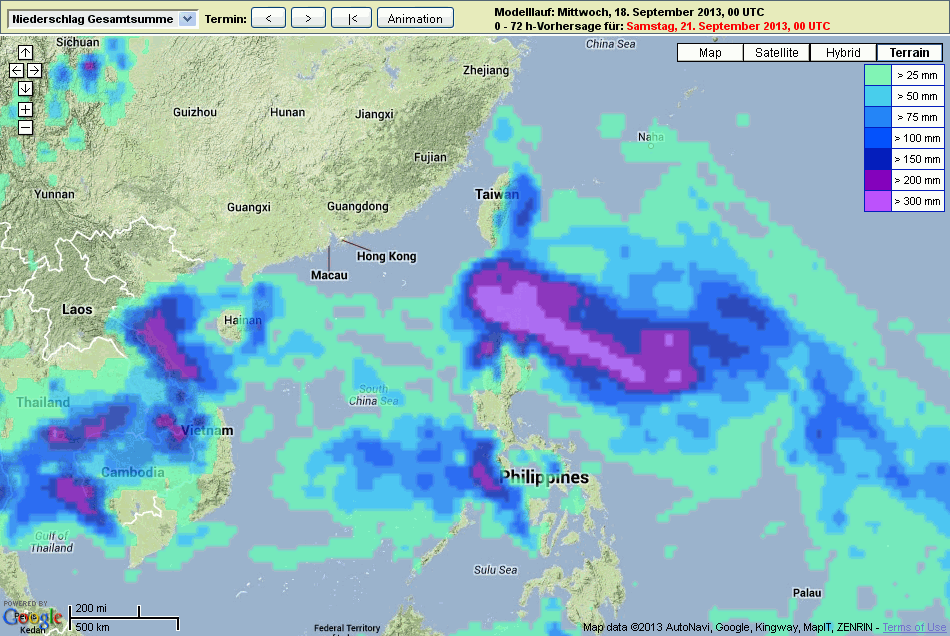Pan the map right with arrow

coord(35,70)
